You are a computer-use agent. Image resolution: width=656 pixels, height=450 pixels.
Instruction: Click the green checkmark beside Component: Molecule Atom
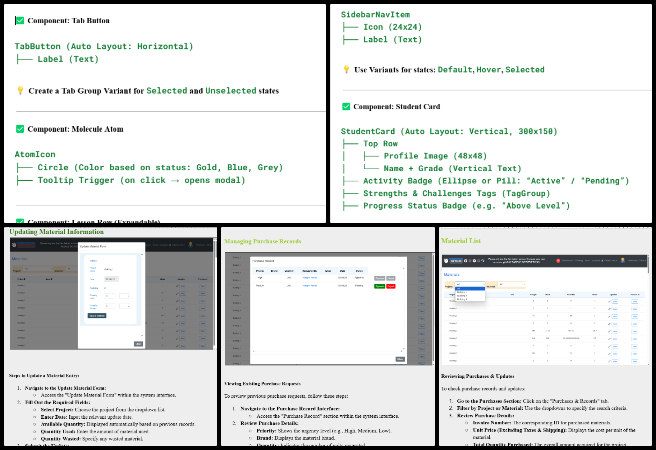(x=20, y=129)
